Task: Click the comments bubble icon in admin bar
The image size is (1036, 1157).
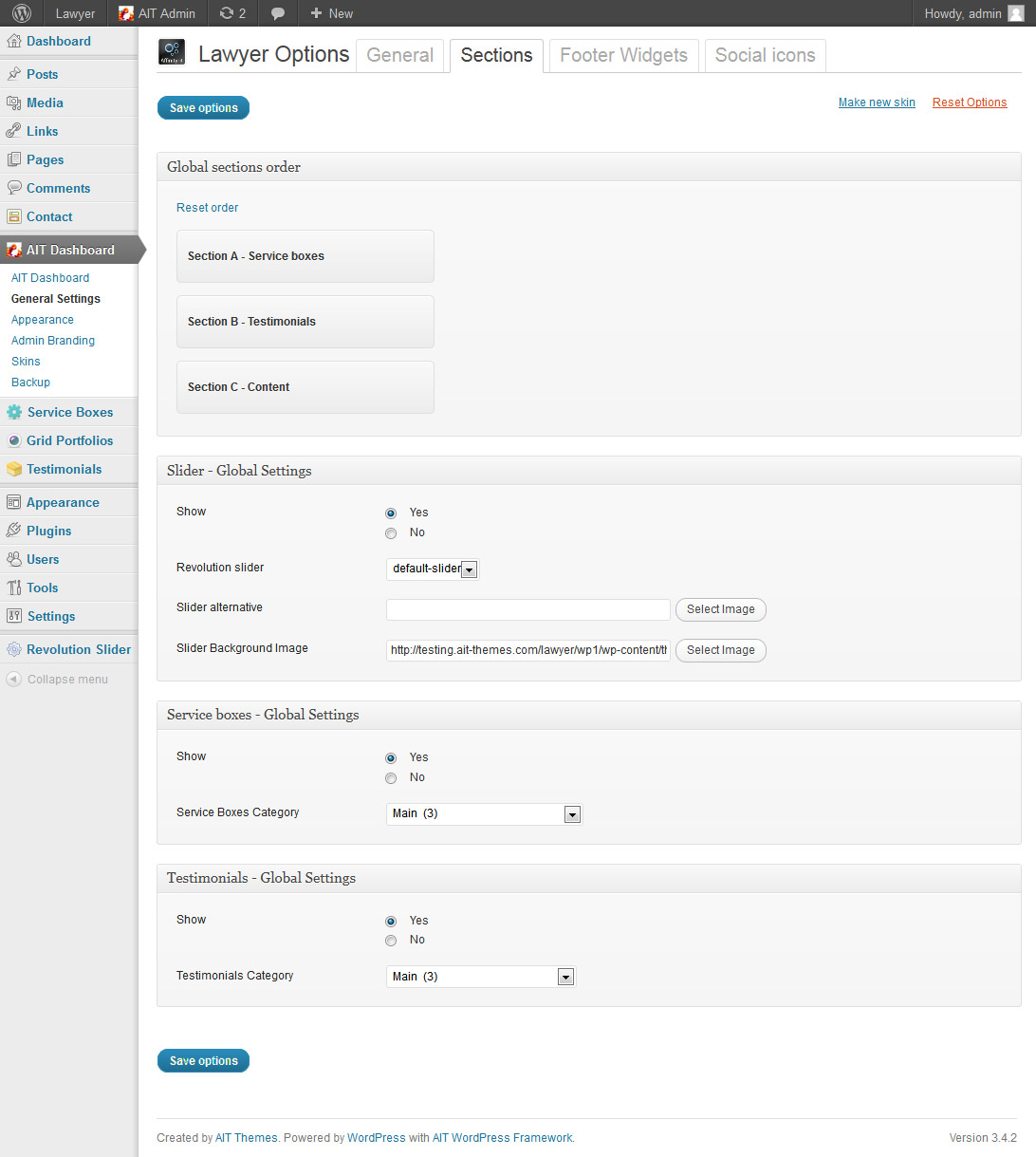Action: click(278, 13)
